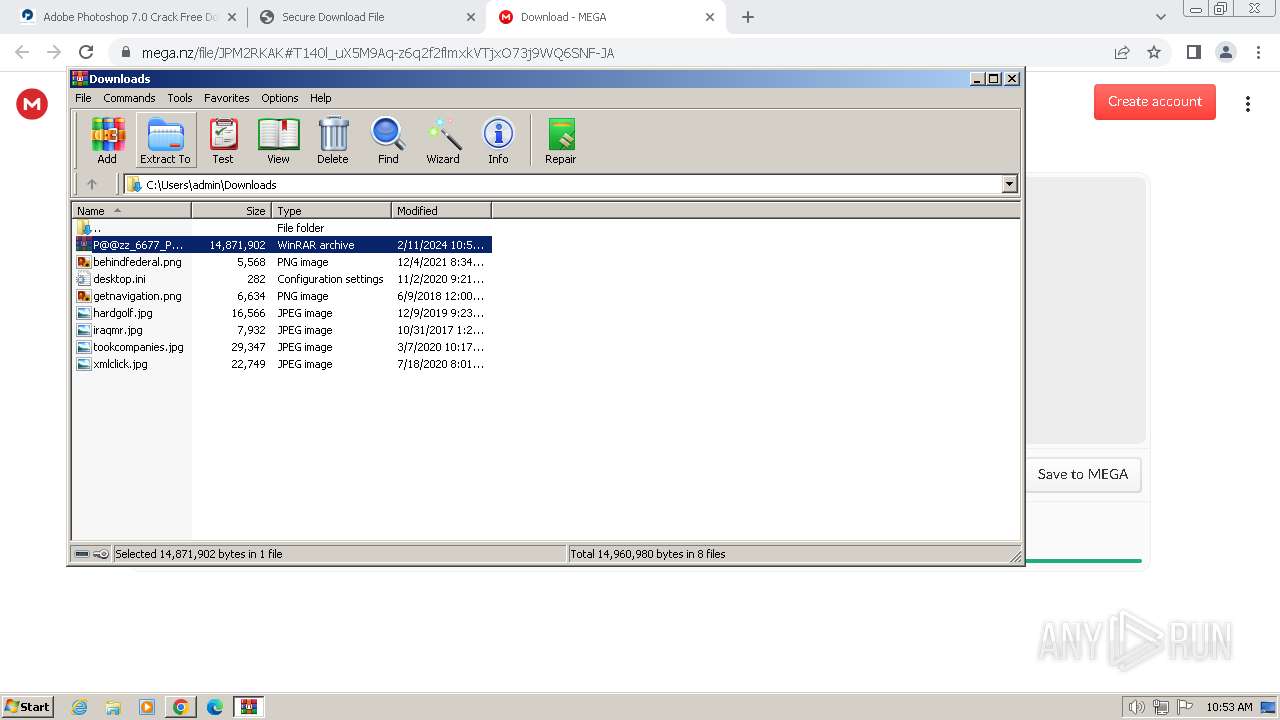Sort files by Name column header

pos(131,210)
